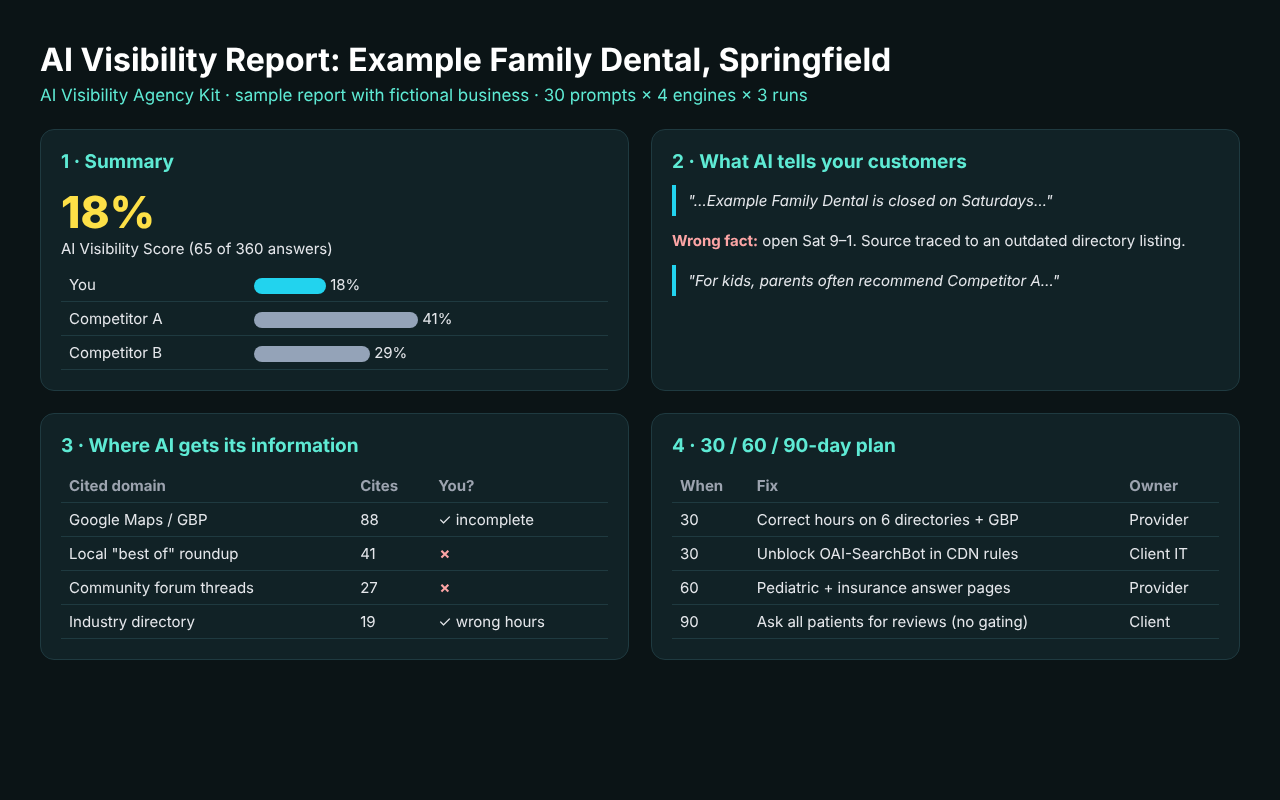Click the cite count 88
The width and height of the screenshot is (1280, 800).
(370, 520)
